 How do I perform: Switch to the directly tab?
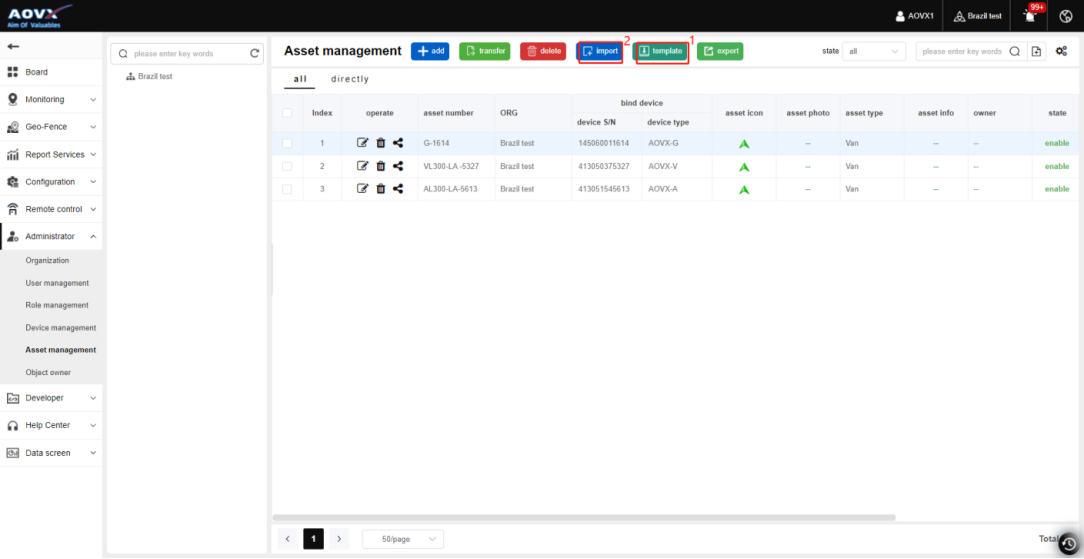349,79
